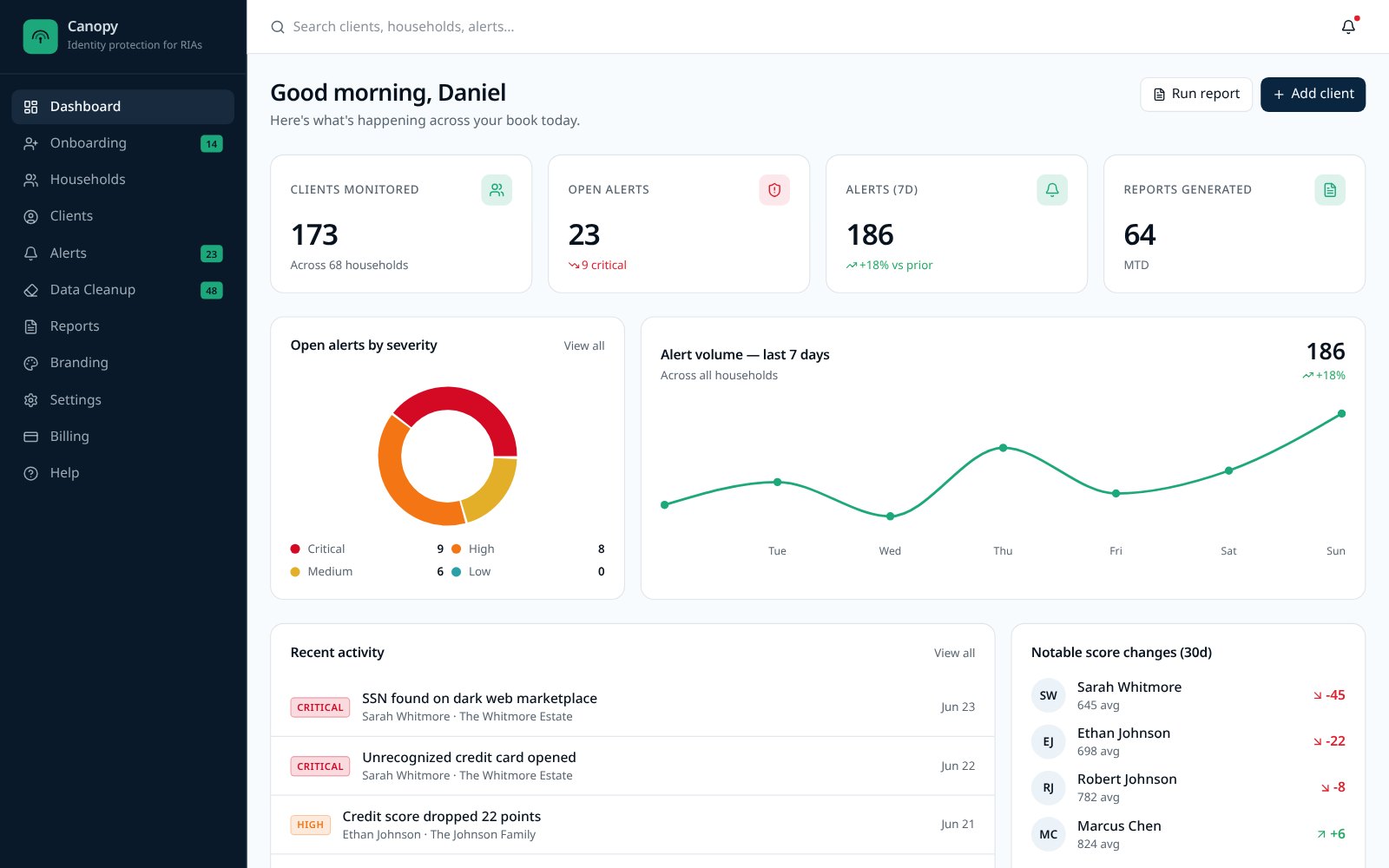The width and height of the screenshot is (1389, 868).
Task: Open 'Unrecognized credit card opened' activity
Action: [x=632, y=766]
